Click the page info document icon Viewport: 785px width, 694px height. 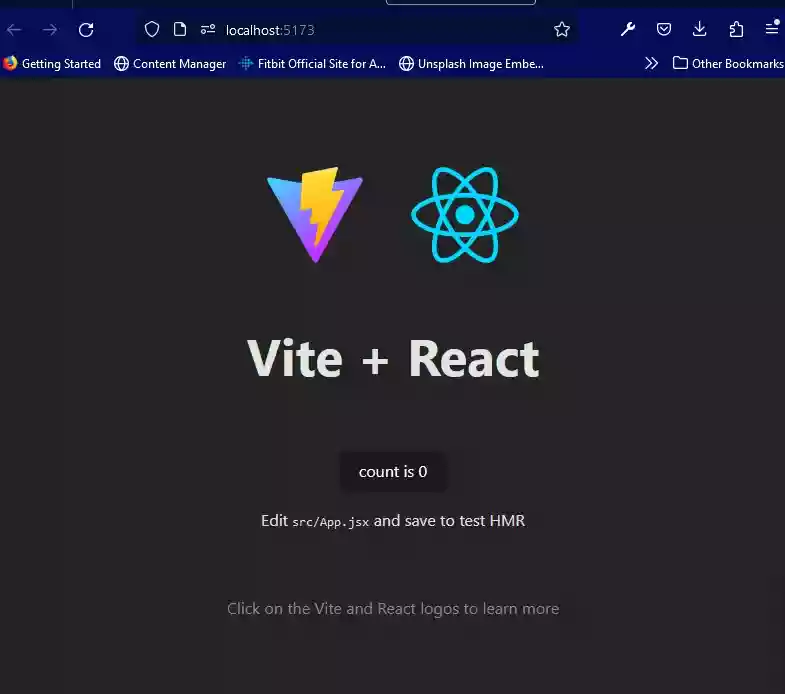click(x=180, y=30)
